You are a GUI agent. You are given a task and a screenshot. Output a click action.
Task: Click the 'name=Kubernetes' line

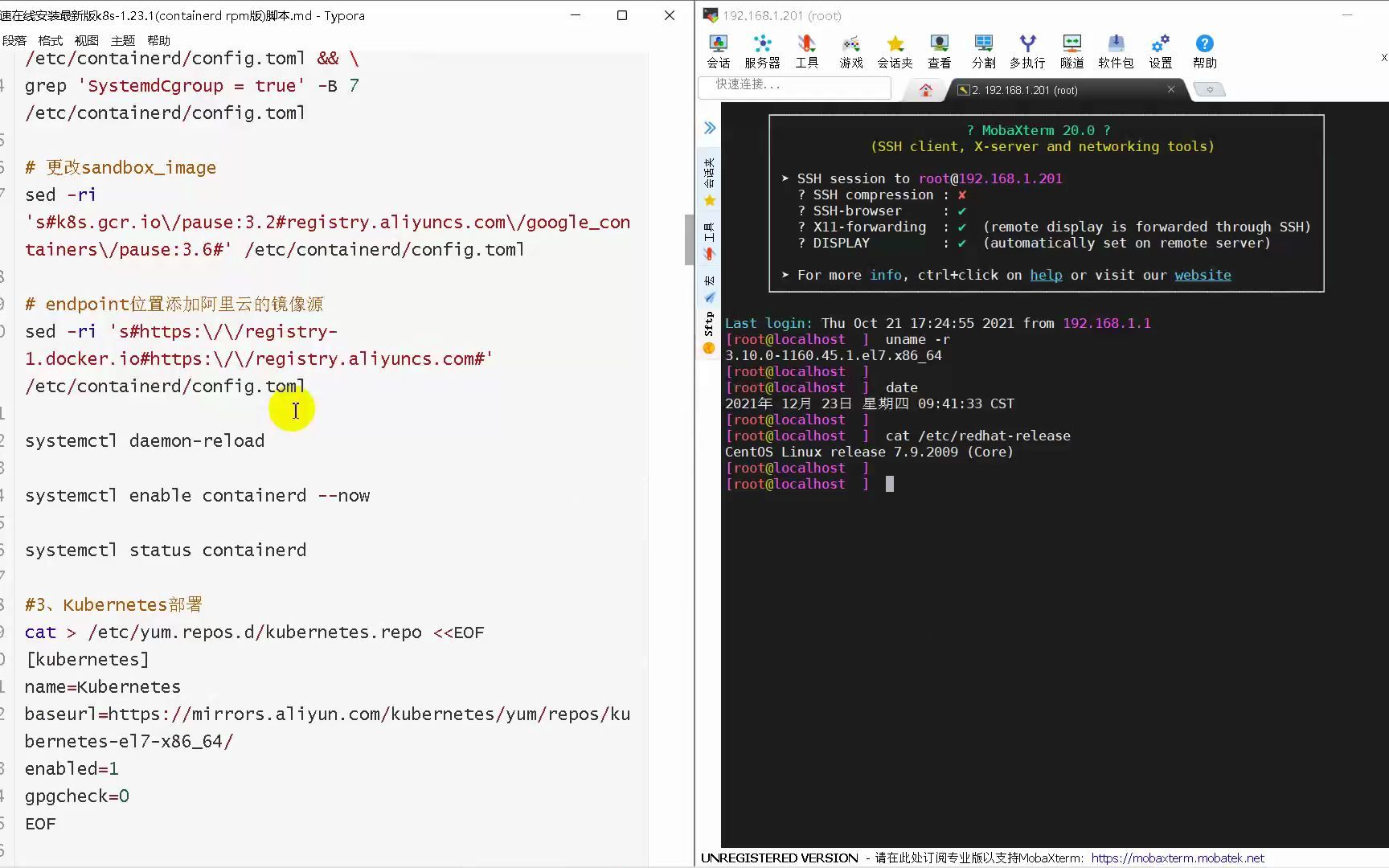pyautogui.click(x=103, y=686)
